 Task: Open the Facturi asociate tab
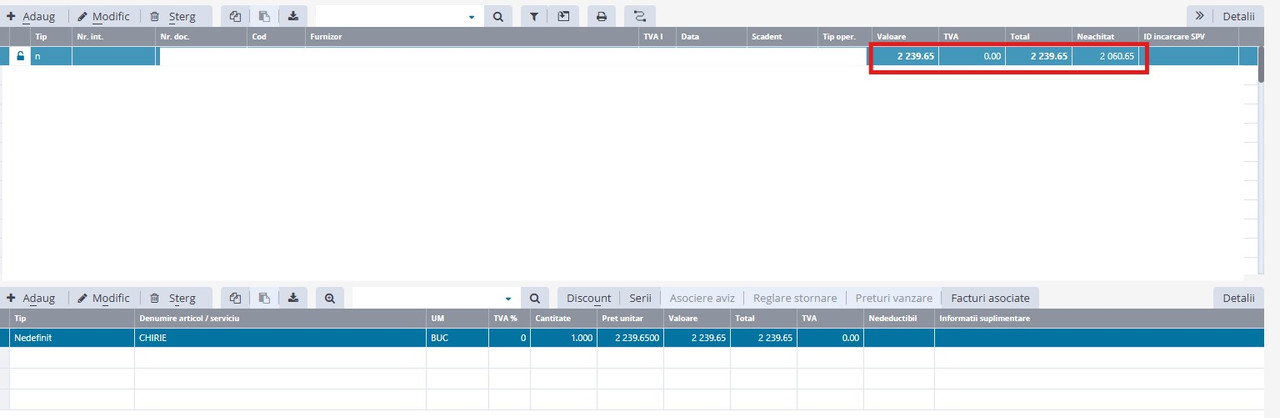pos(990,298)
